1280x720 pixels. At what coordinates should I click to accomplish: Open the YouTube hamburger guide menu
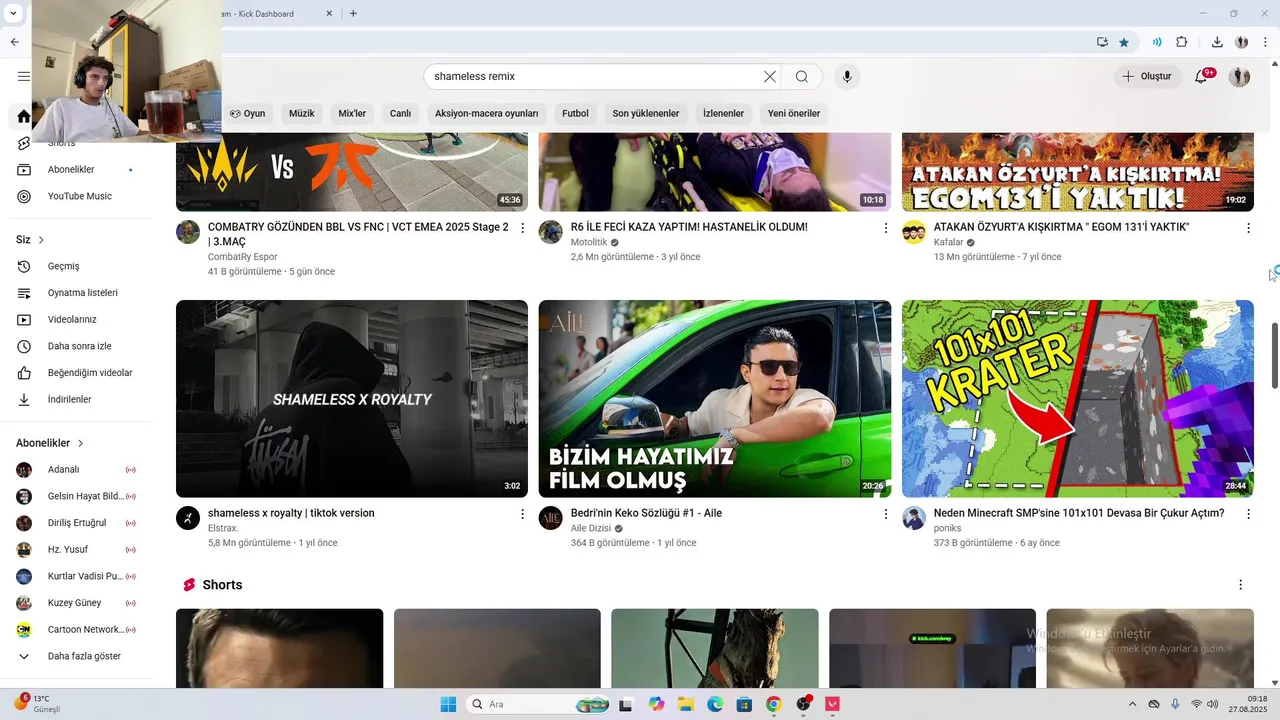[23, 76]
